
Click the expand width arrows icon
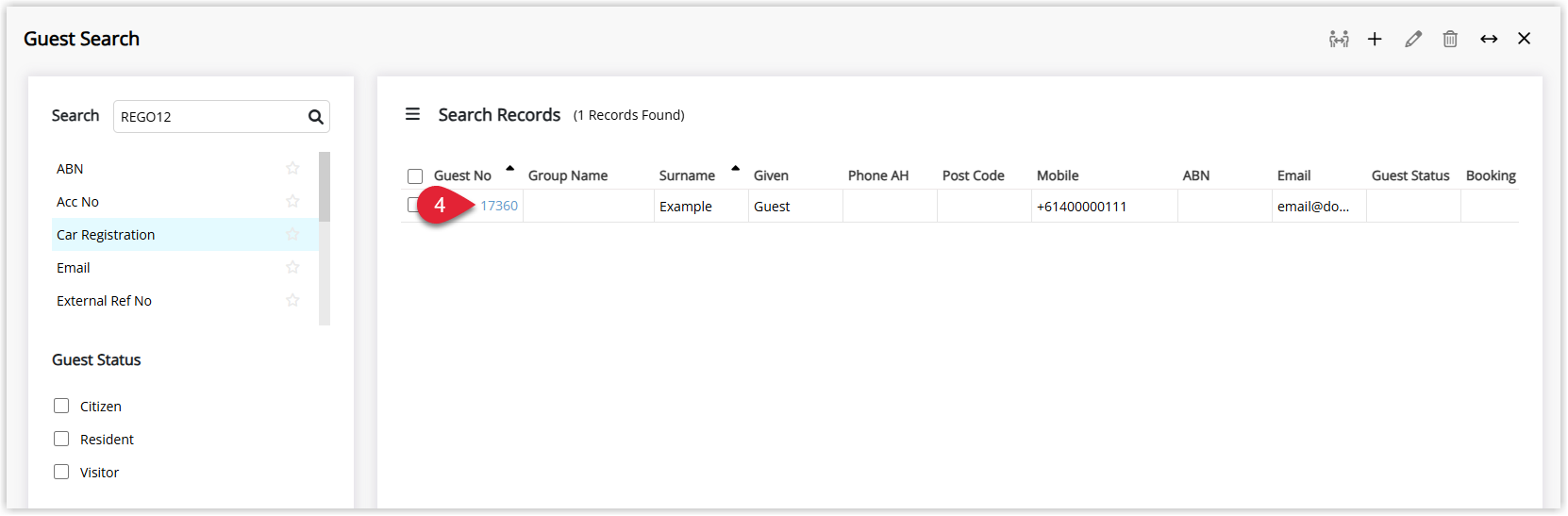pos(1489,39)
